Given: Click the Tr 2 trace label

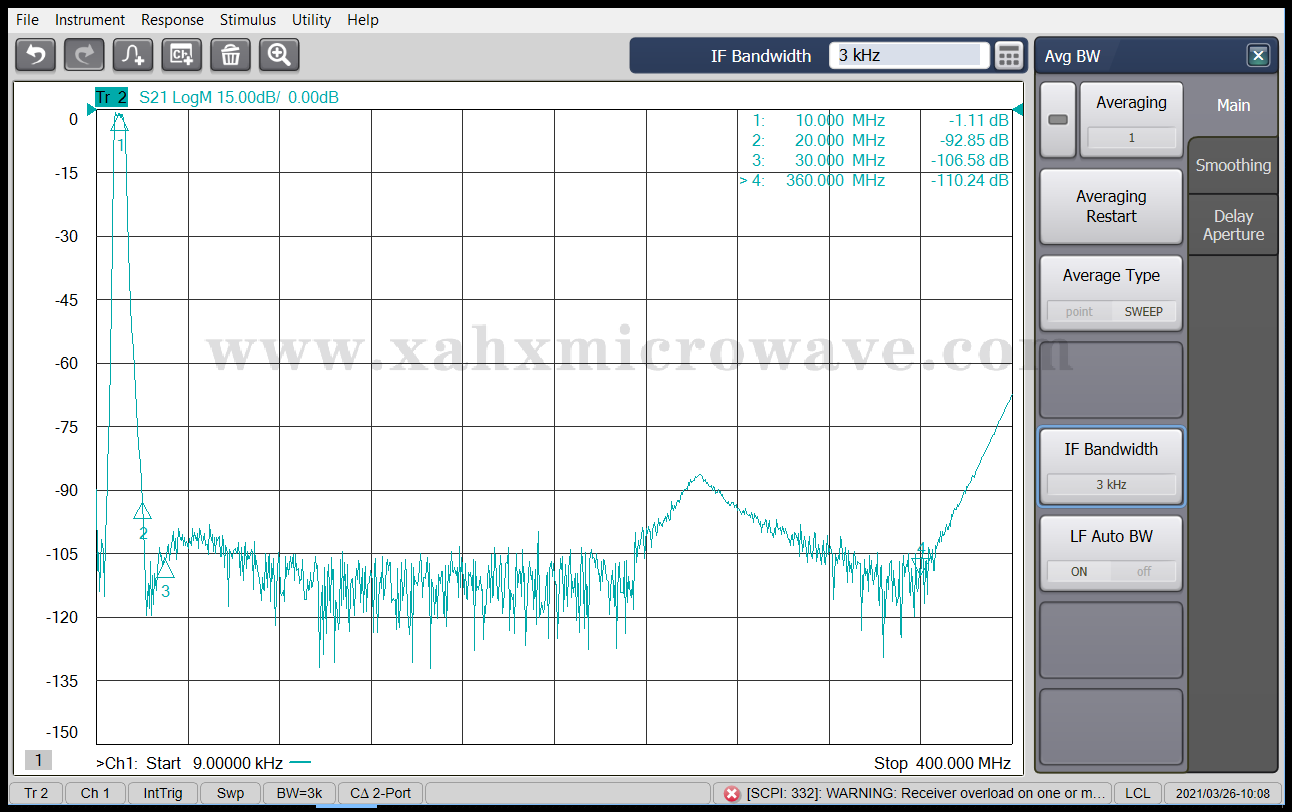Looking at the screenshot, I should coord(111,97).
